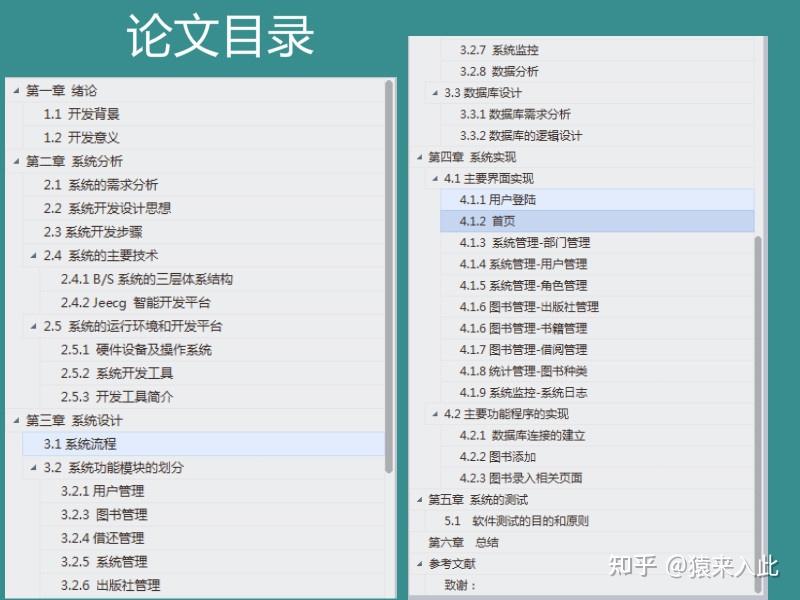Go to 3.2.8 数据分析
Image resolution: width=800 pixels, height=600 pixels.
tap(499, 71)
